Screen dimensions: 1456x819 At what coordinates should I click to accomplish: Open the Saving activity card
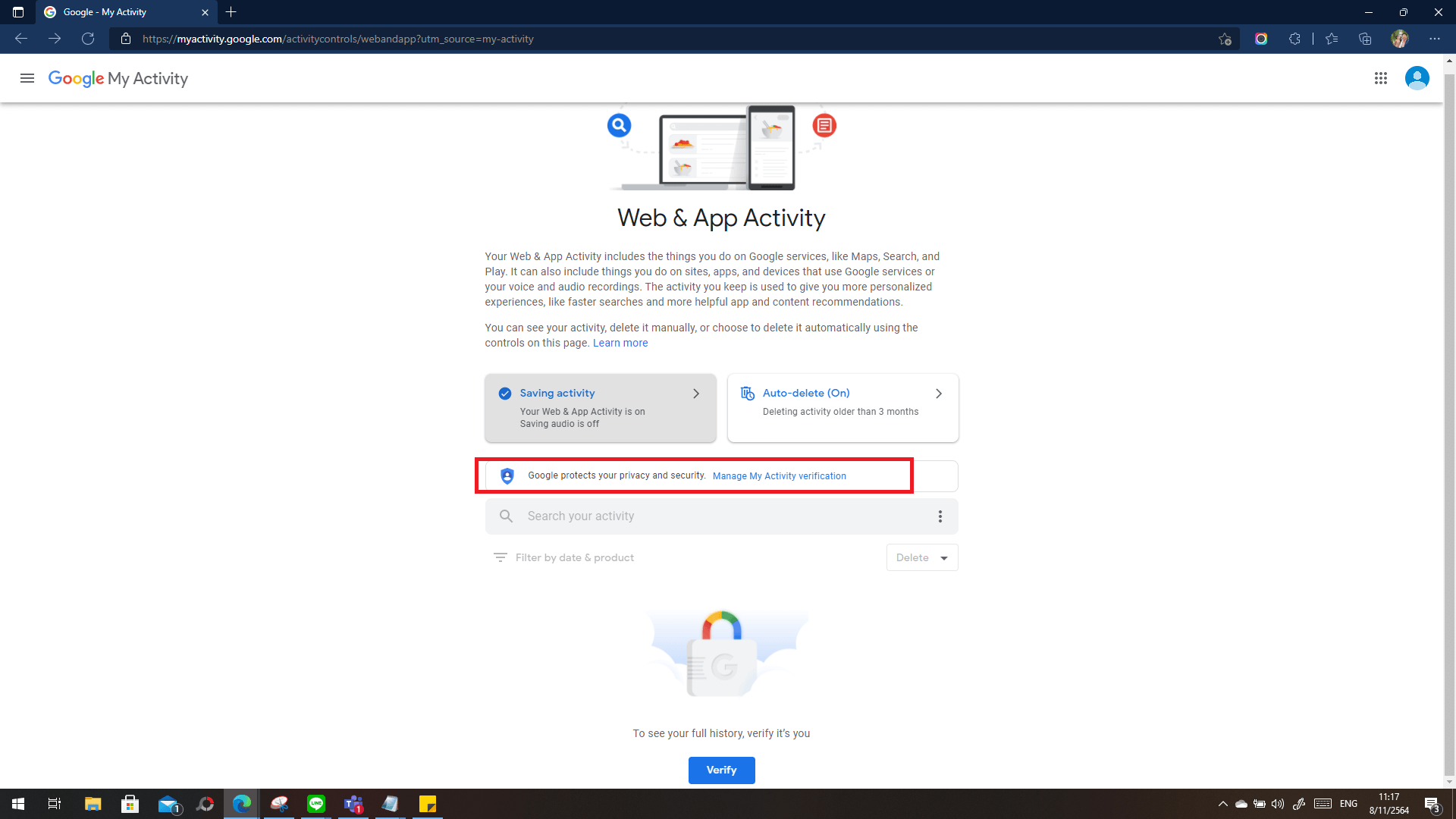(x=601, y=408)
